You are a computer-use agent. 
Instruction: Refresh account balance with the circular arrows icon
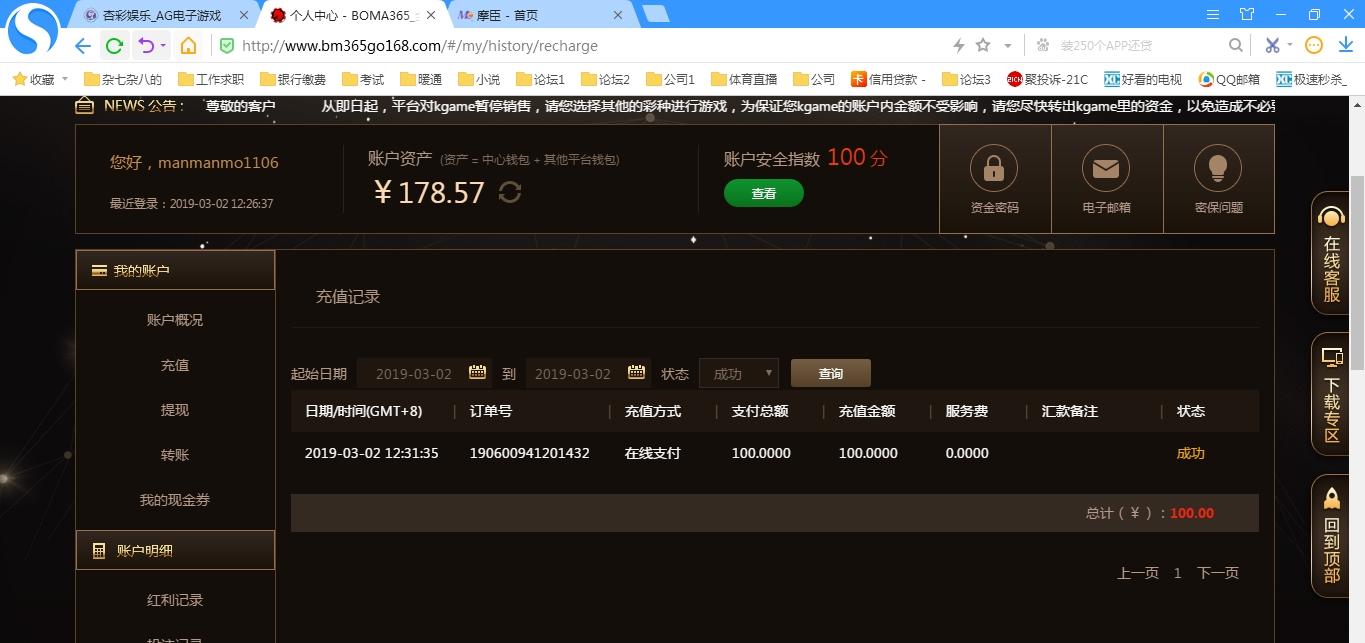[510, 192]
